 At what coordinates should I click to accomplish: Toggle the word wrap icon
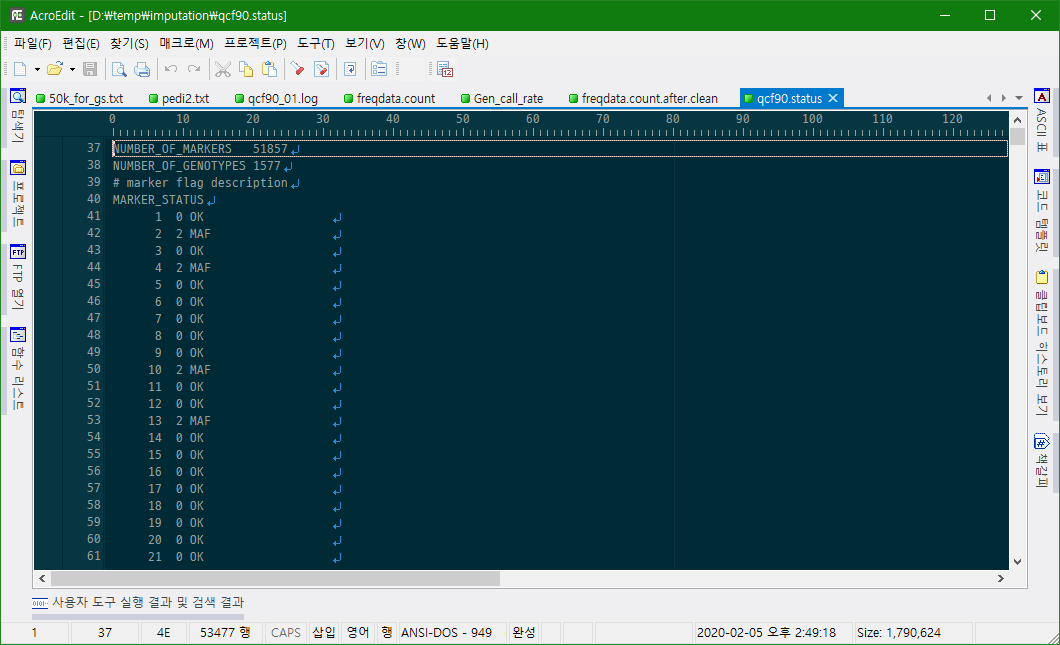(x=350, y=69)
